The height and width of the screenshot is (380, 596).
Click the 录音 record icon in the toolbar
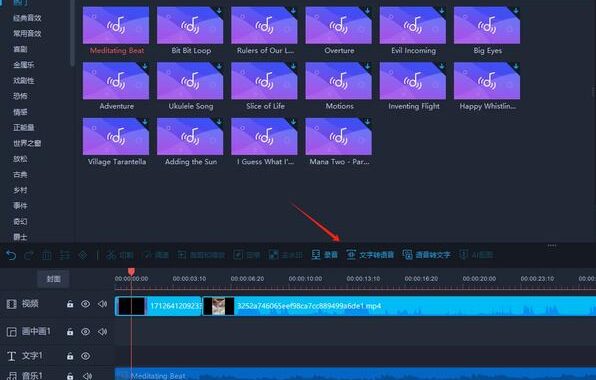(316, 255)
